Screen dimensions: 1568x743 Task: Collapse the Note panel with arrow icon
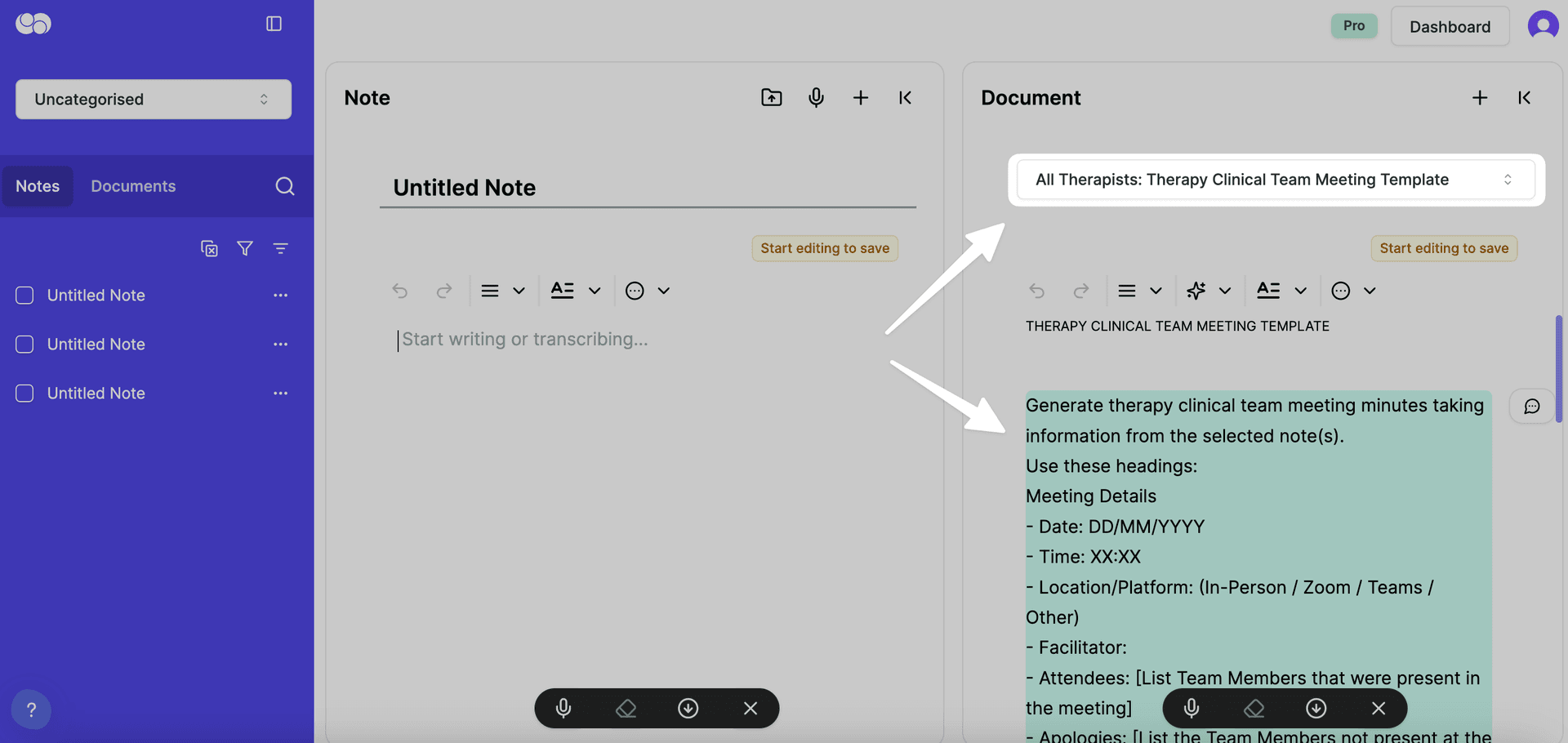pyautogui.click(x=905, y=98)
